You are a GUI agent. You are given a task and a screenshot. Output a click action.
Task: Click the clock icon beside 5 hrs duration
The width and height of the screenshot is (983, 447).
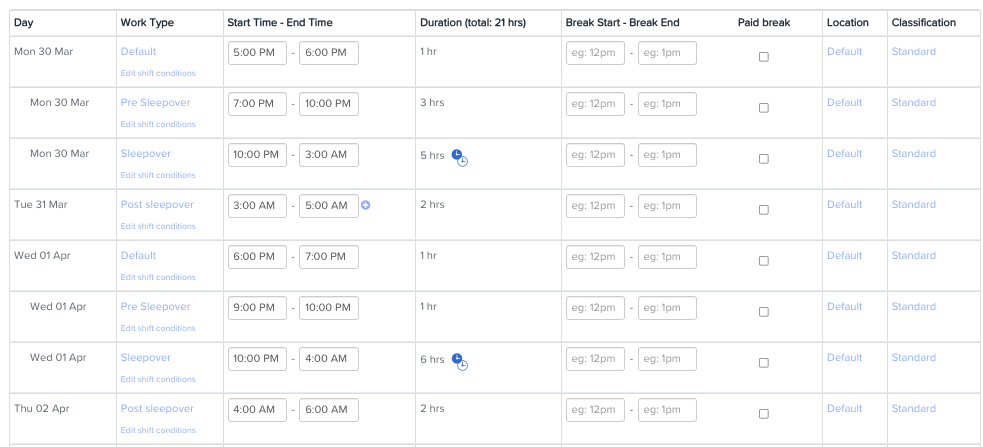(460, 157)
